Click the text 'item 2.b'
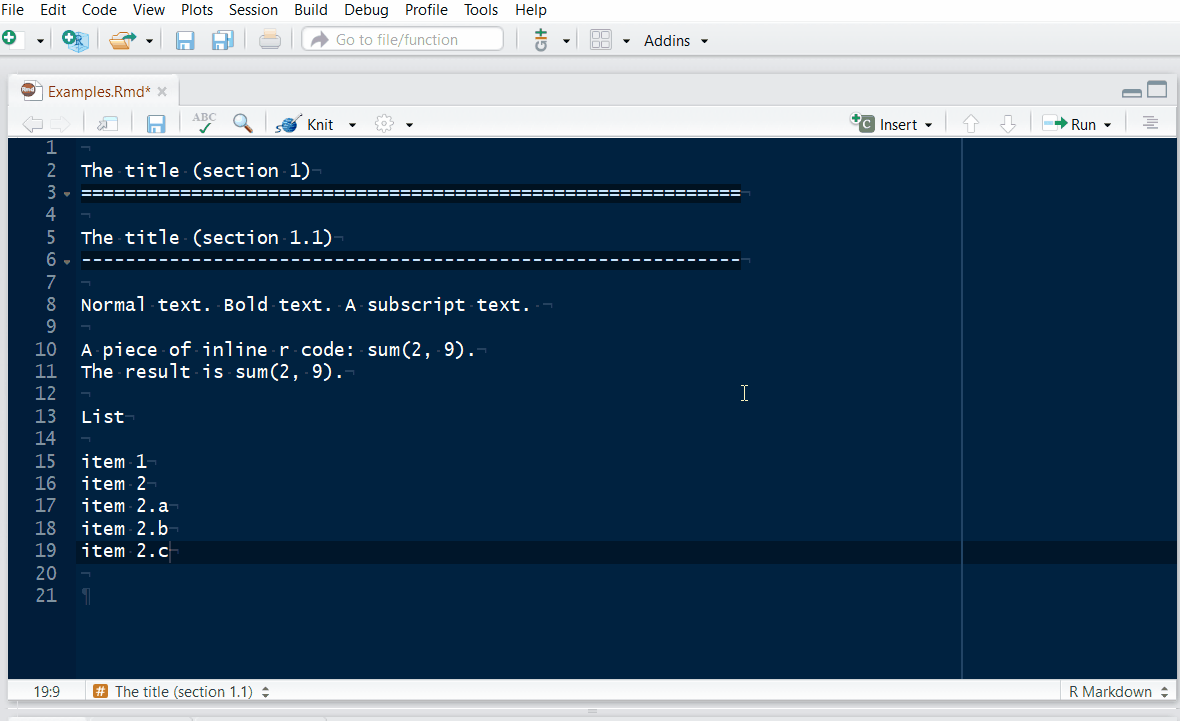The image size is (1180, 721). click(125, 528)
